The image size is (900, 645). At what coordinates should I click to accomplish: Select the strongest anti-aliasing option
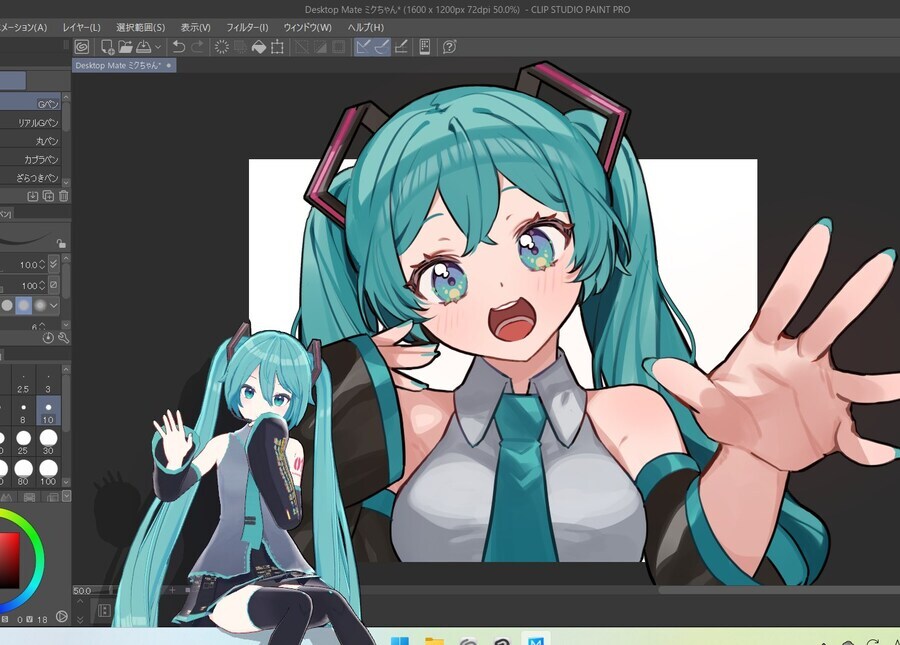(x=40, y=306)
